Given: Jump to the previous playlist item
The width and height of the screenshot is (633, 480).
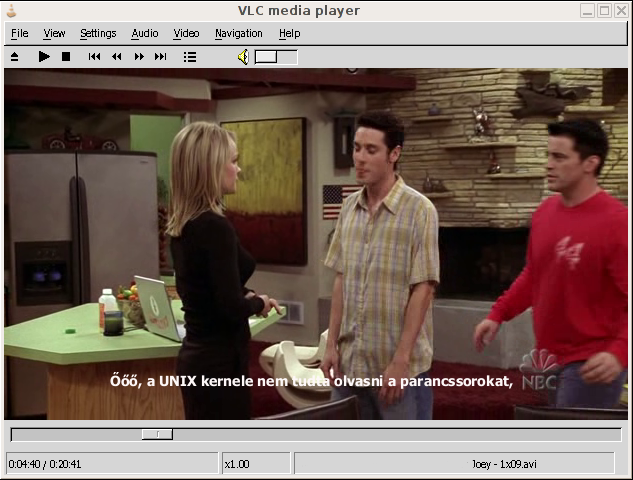Looking at the screenshot, I should pyautogui.click(x=94, y=57).
